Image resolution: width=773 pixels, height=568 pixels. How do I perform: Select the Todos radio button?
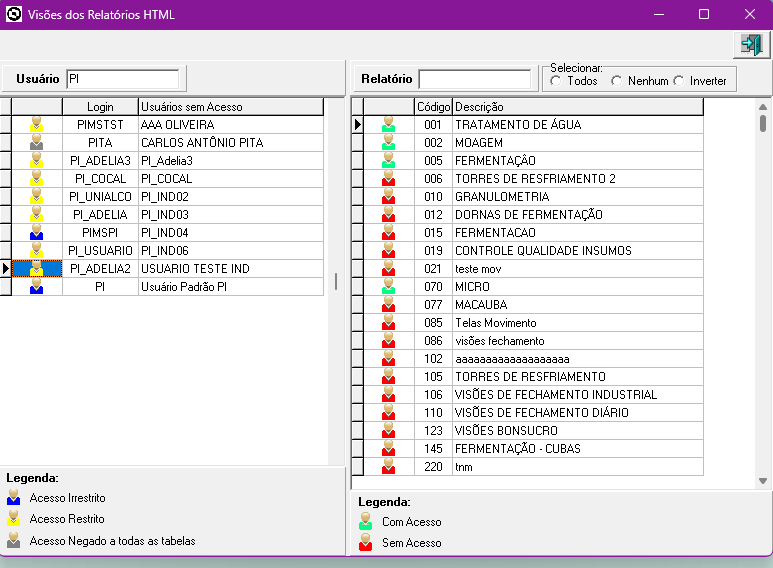click(556, 81)
